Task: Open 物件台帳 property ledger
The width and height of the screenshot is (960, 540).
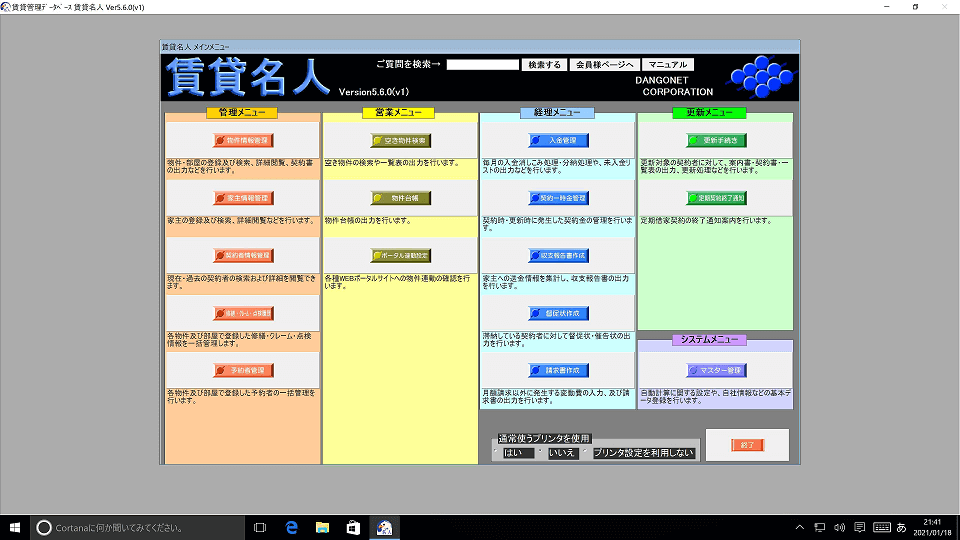Action: [x=400, y=198]
